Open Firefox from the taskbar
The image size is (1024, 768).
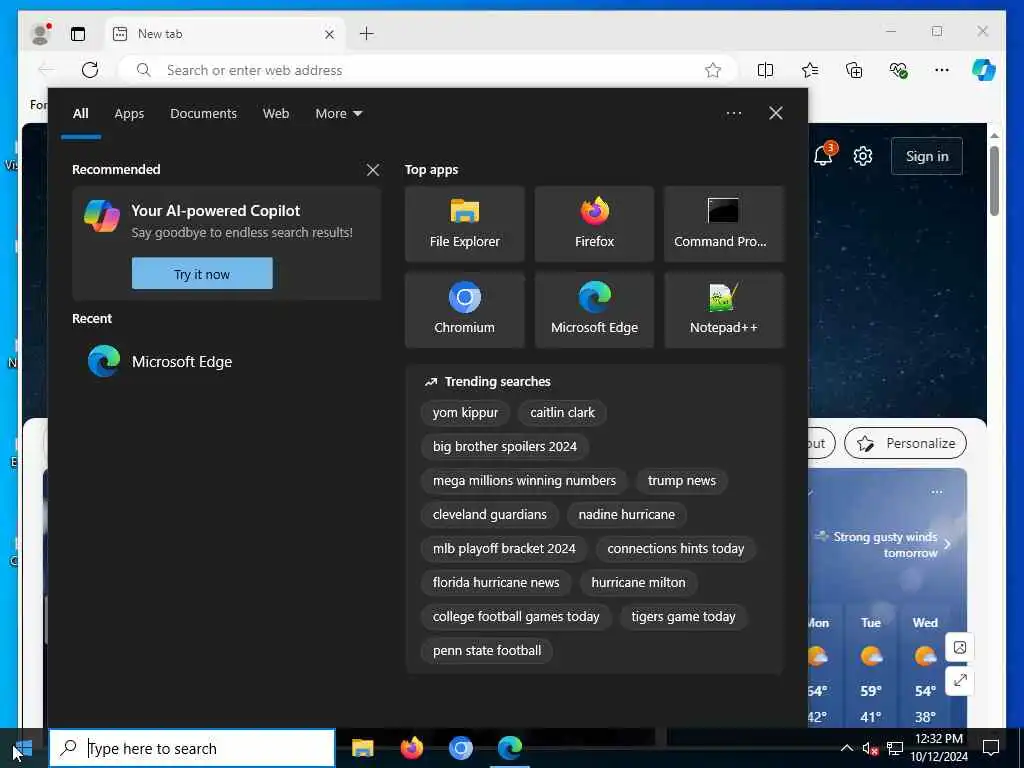[x=411, y=748]
